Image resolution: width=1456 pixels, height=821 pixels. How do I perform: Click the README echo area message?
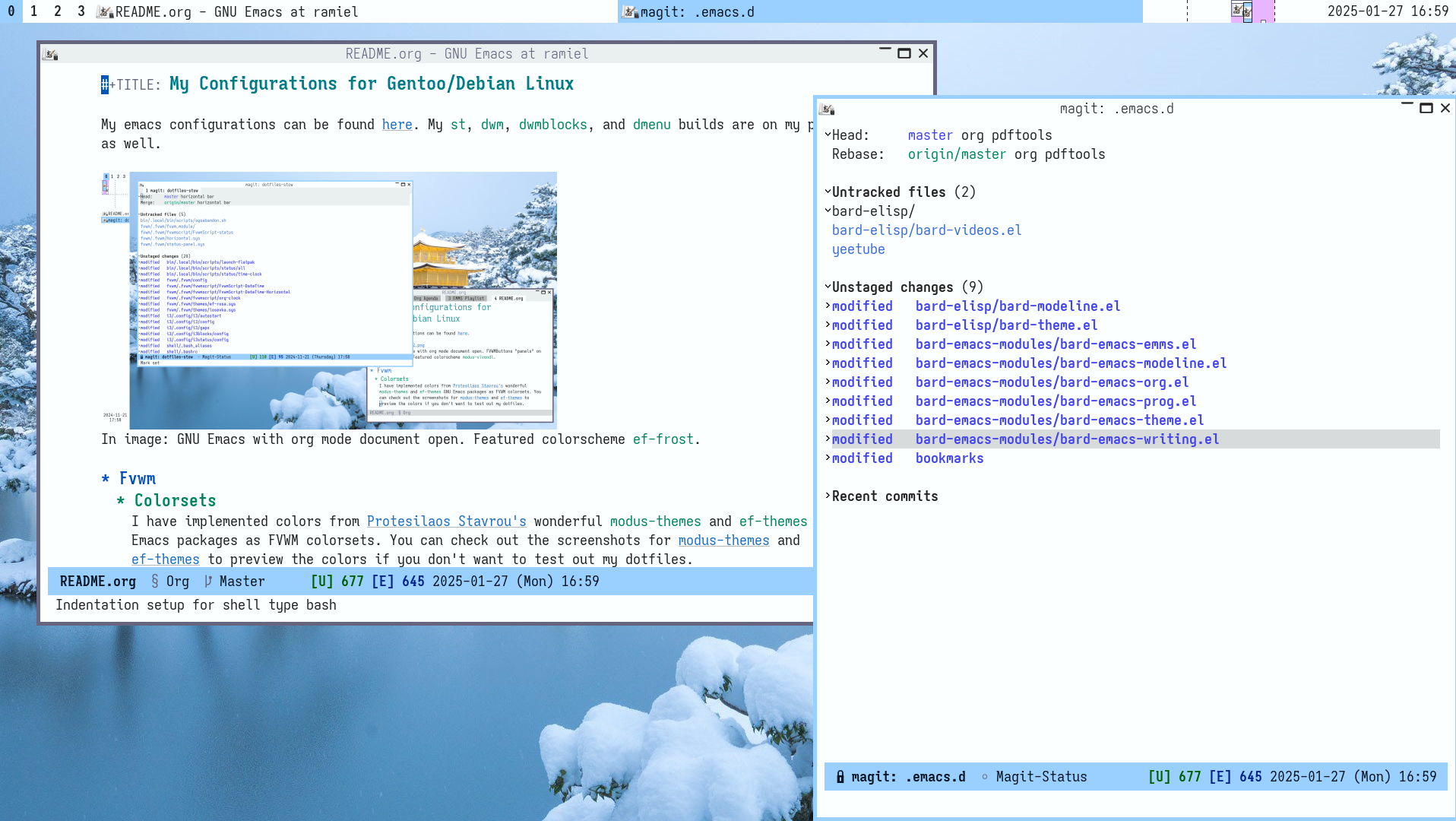click(196, 605)
